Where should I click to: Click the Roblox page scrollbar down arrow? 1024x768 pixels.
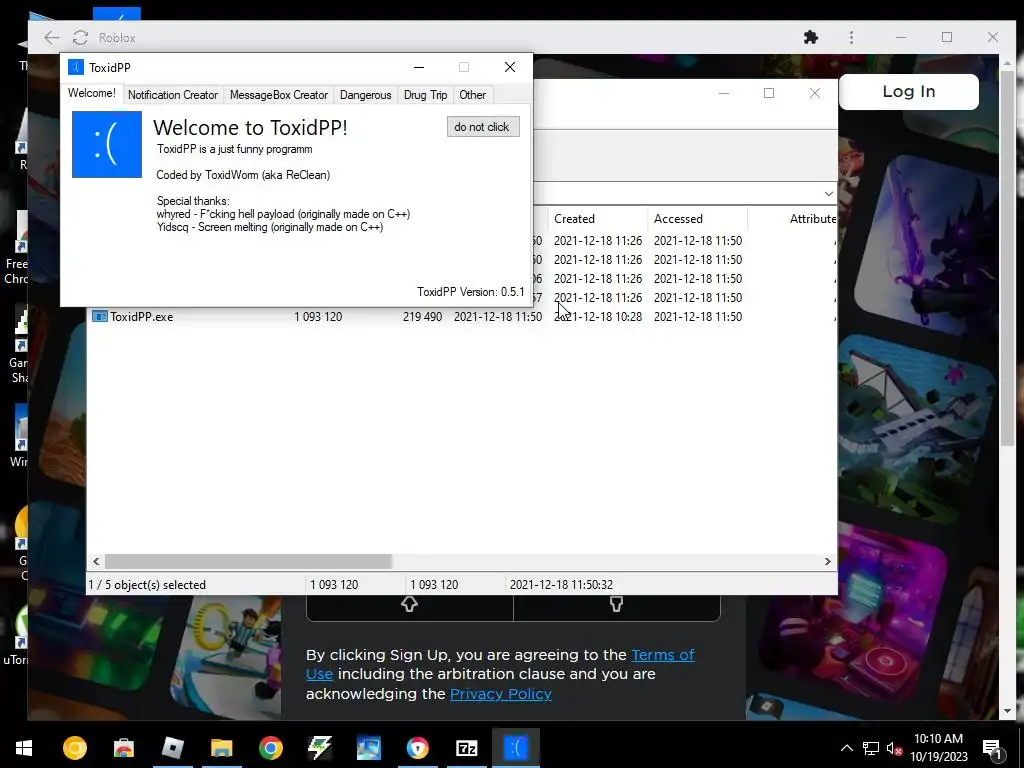click(x=1006, y=711)
